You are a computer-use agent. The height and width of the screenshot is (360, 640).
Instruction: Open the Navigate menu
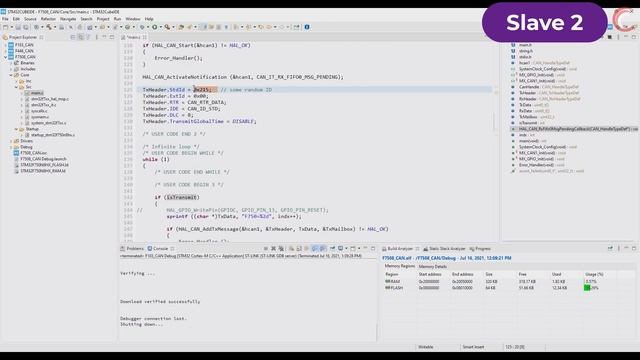68,19
